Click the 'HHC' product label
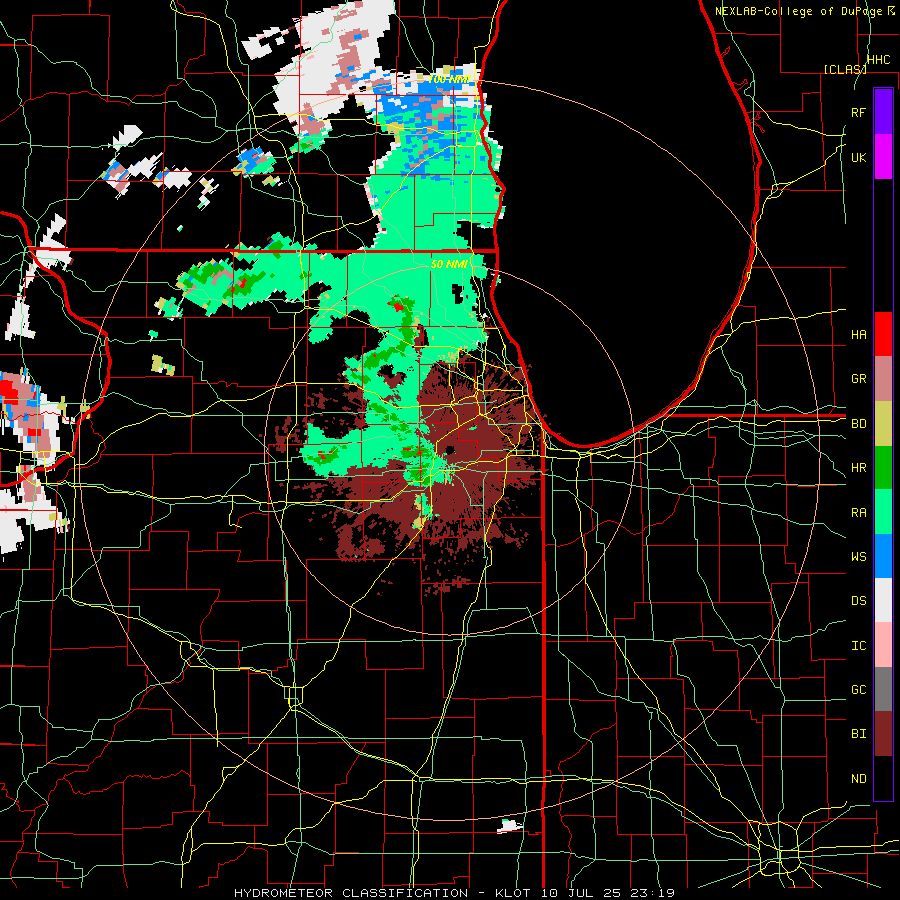 (x=879, y=60)
